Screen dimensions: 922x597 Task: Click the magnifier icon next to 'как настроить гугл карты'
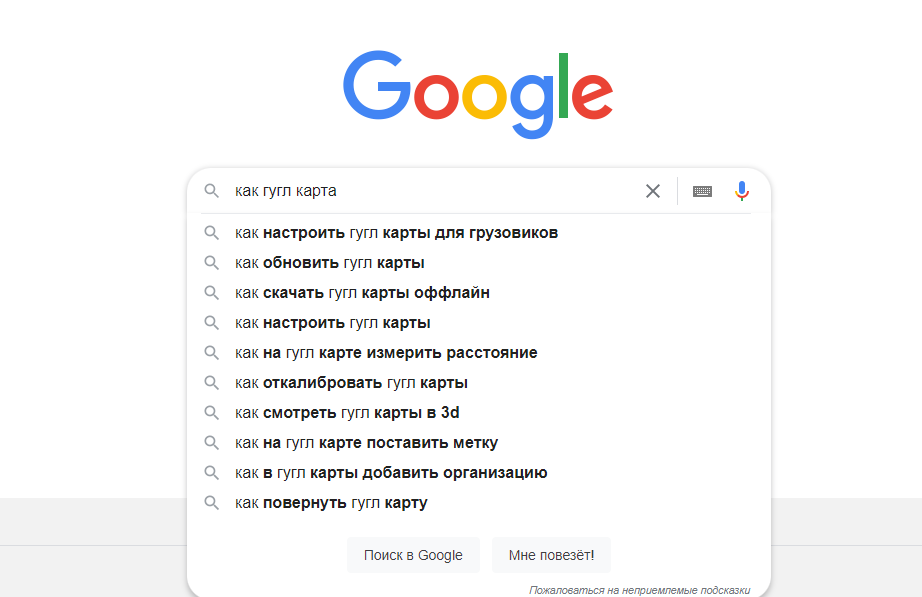211,322
